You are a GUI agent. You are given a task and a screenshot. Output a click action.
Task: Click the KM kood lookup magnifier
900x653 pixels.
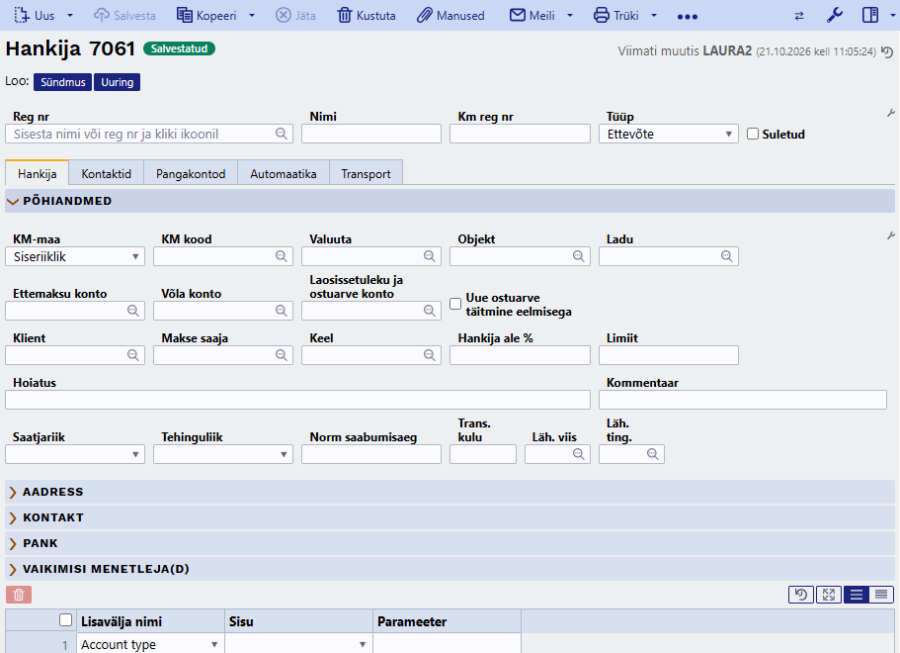click(x=281, y=256)
